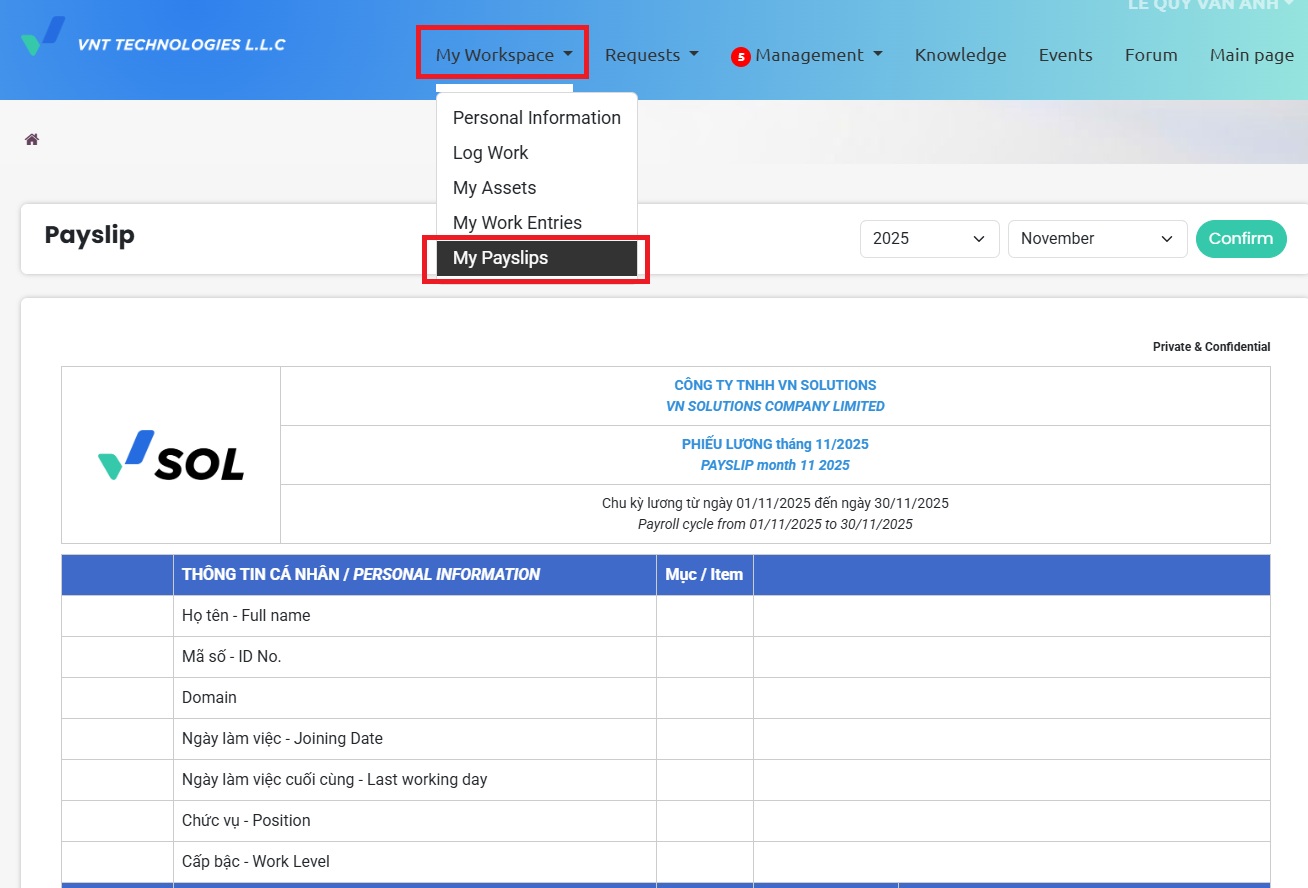Open the month selector showing November
The width and height of the screenshot is (1308, 888).
tap(1097, 239)
